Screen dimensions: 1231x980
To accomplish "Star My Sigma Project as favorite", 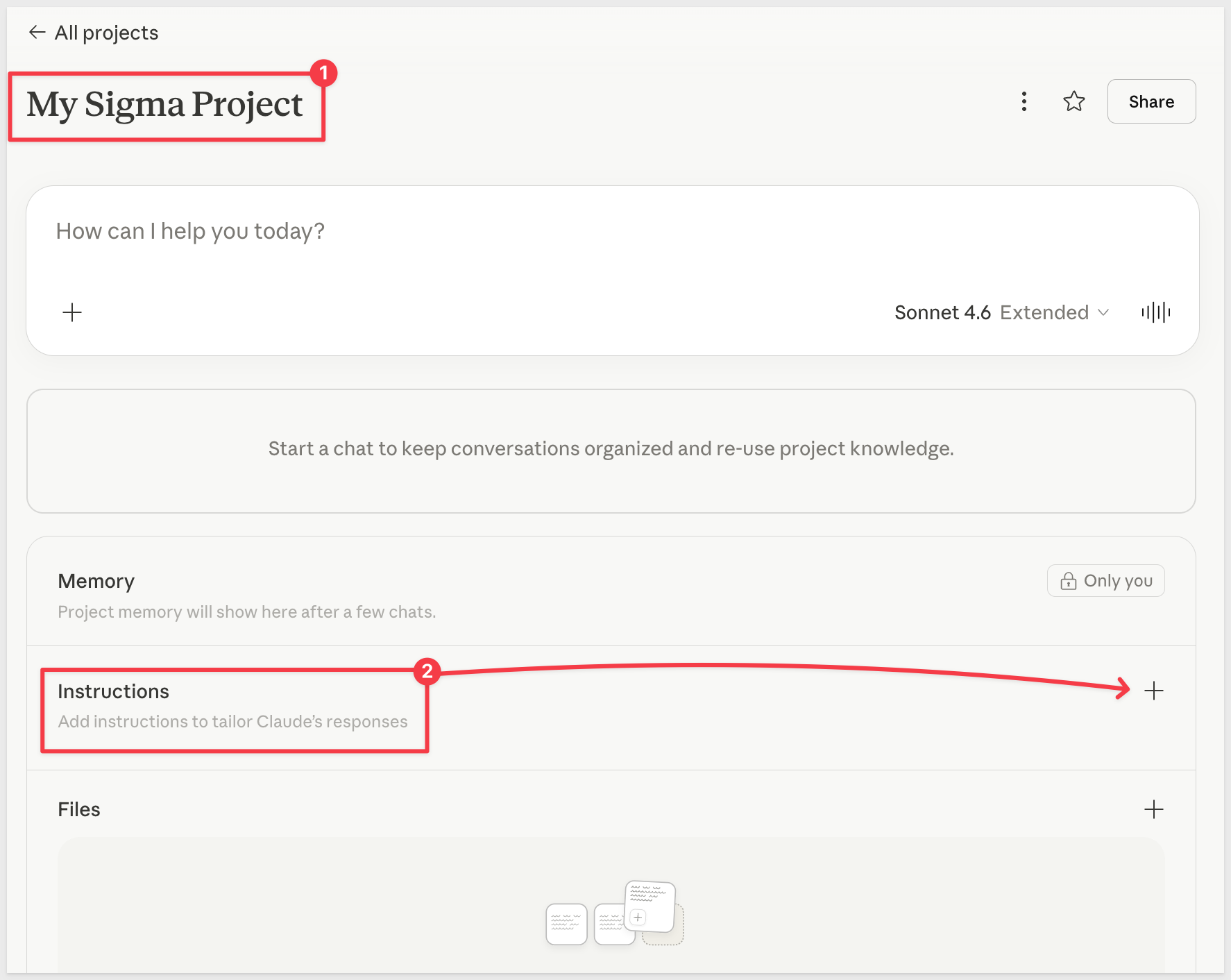I will coord(1073,101).
